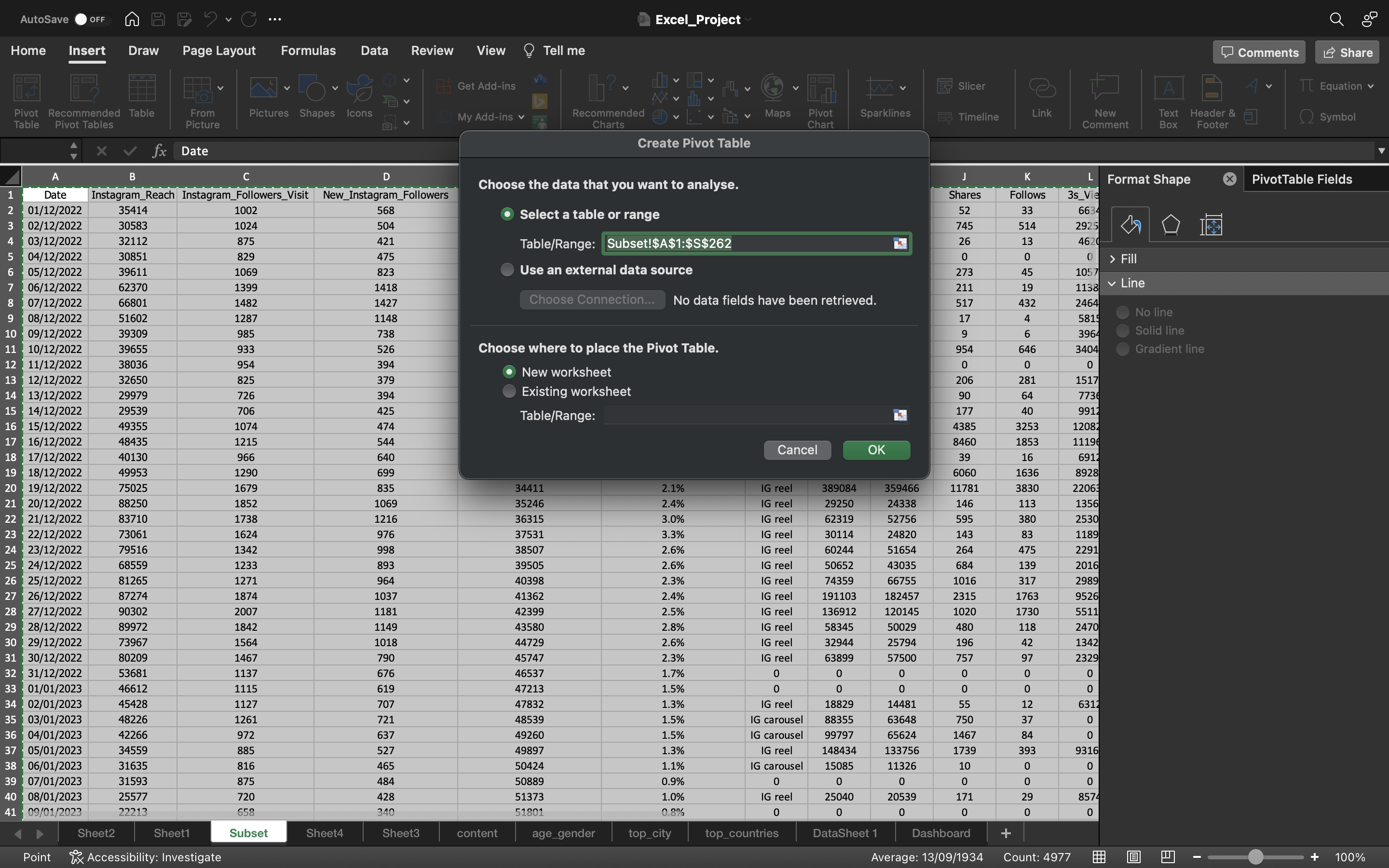Switch to the Dashboard sheet tab

940,832
